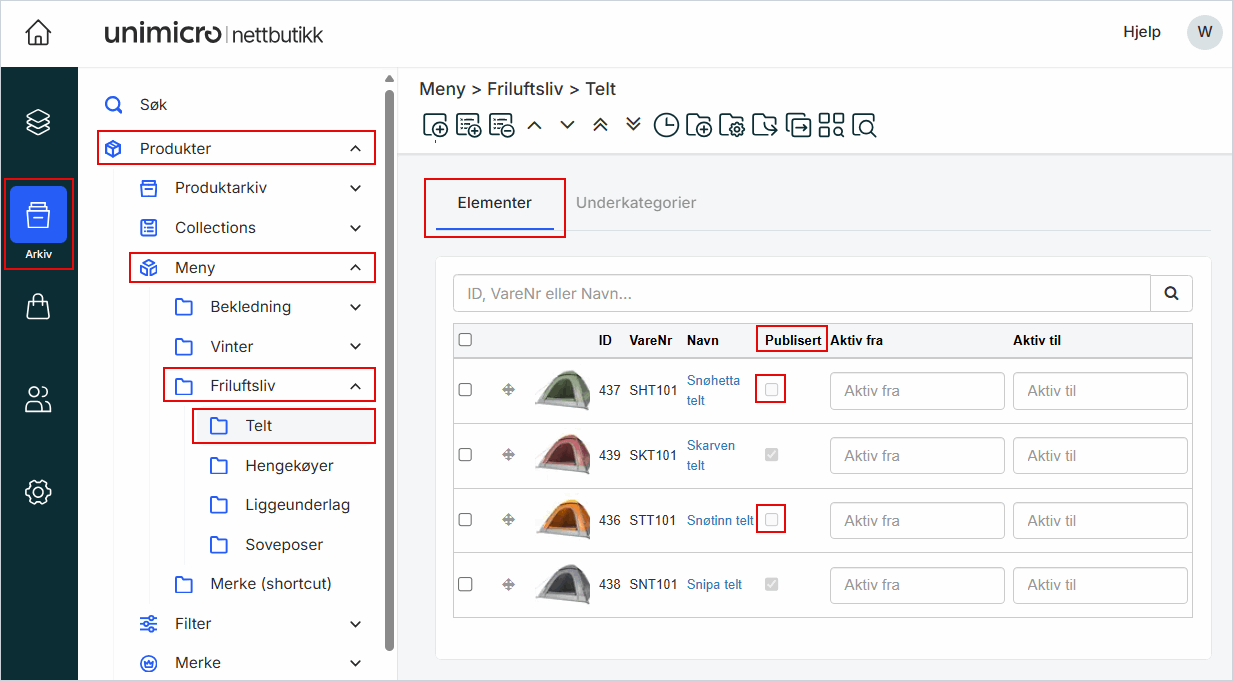Click the home icon in top-left corner

click(x=38, y=33)
